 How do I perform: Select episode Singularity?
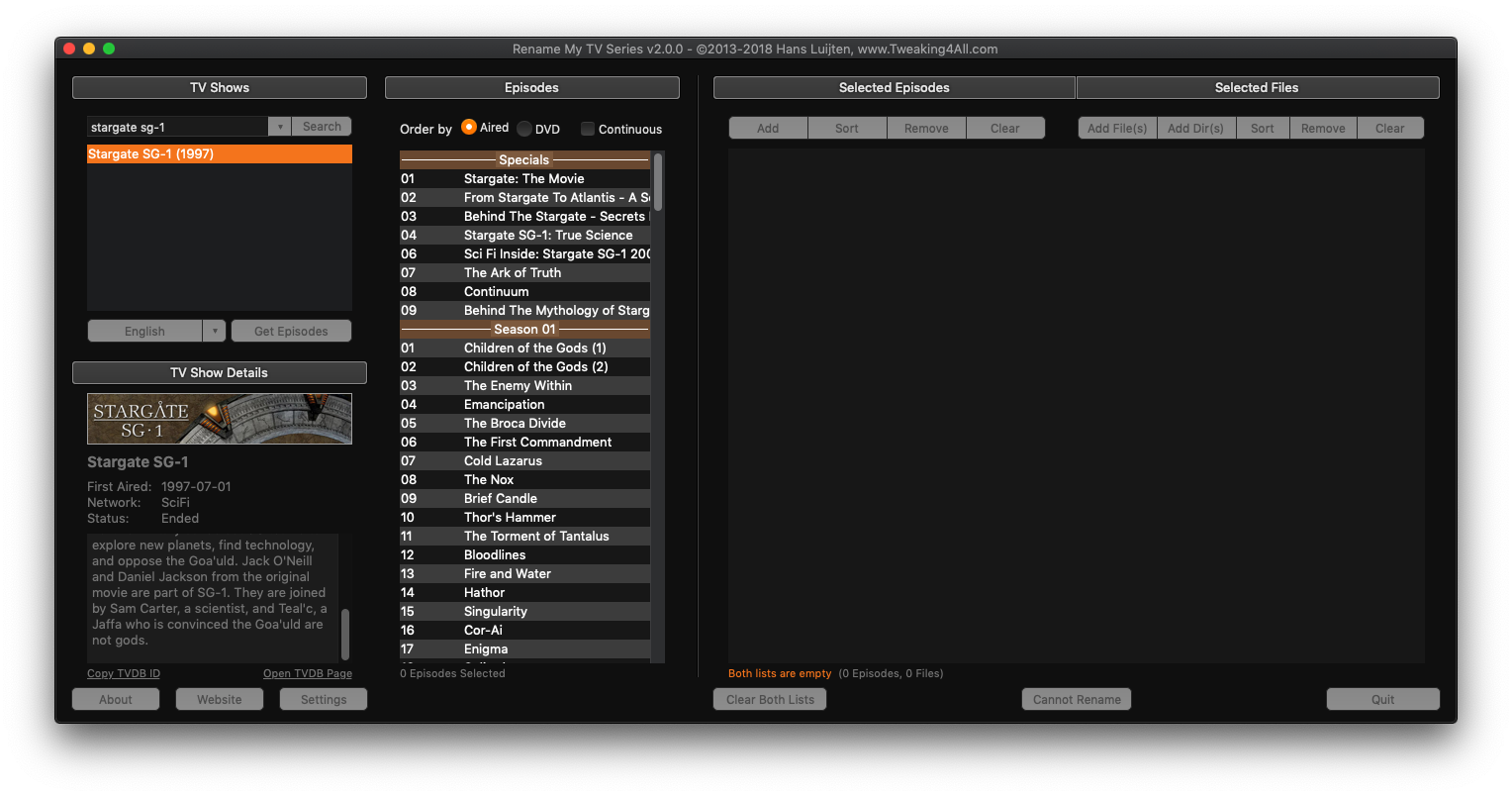coord(524,611)
